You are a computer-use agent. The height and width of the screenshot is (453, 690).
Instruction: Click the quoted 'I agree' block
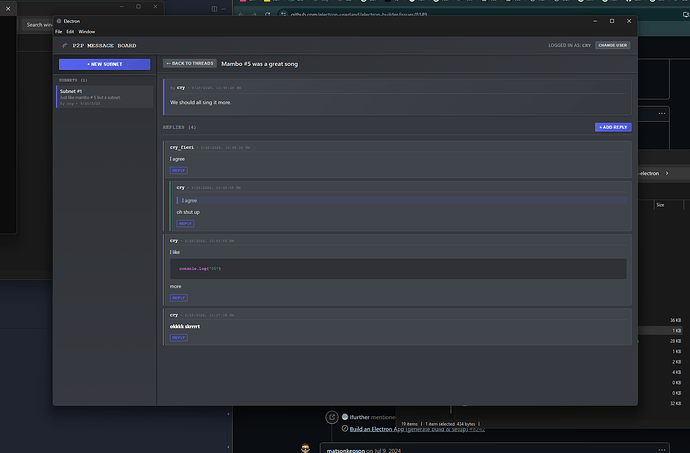(402, 200)
